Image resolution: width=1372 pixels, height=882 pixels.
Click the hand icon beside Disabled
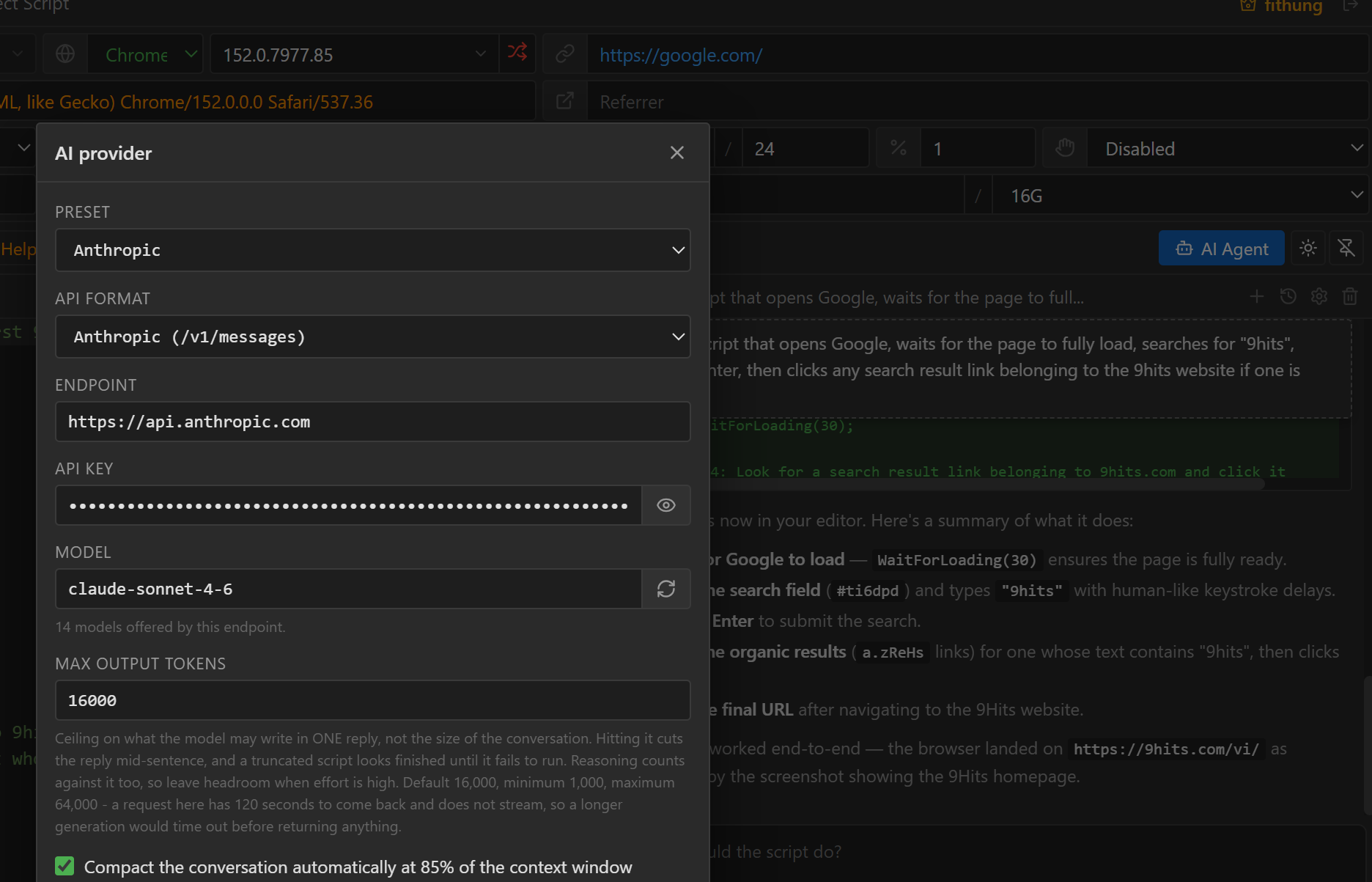[x=1065, y=148]
